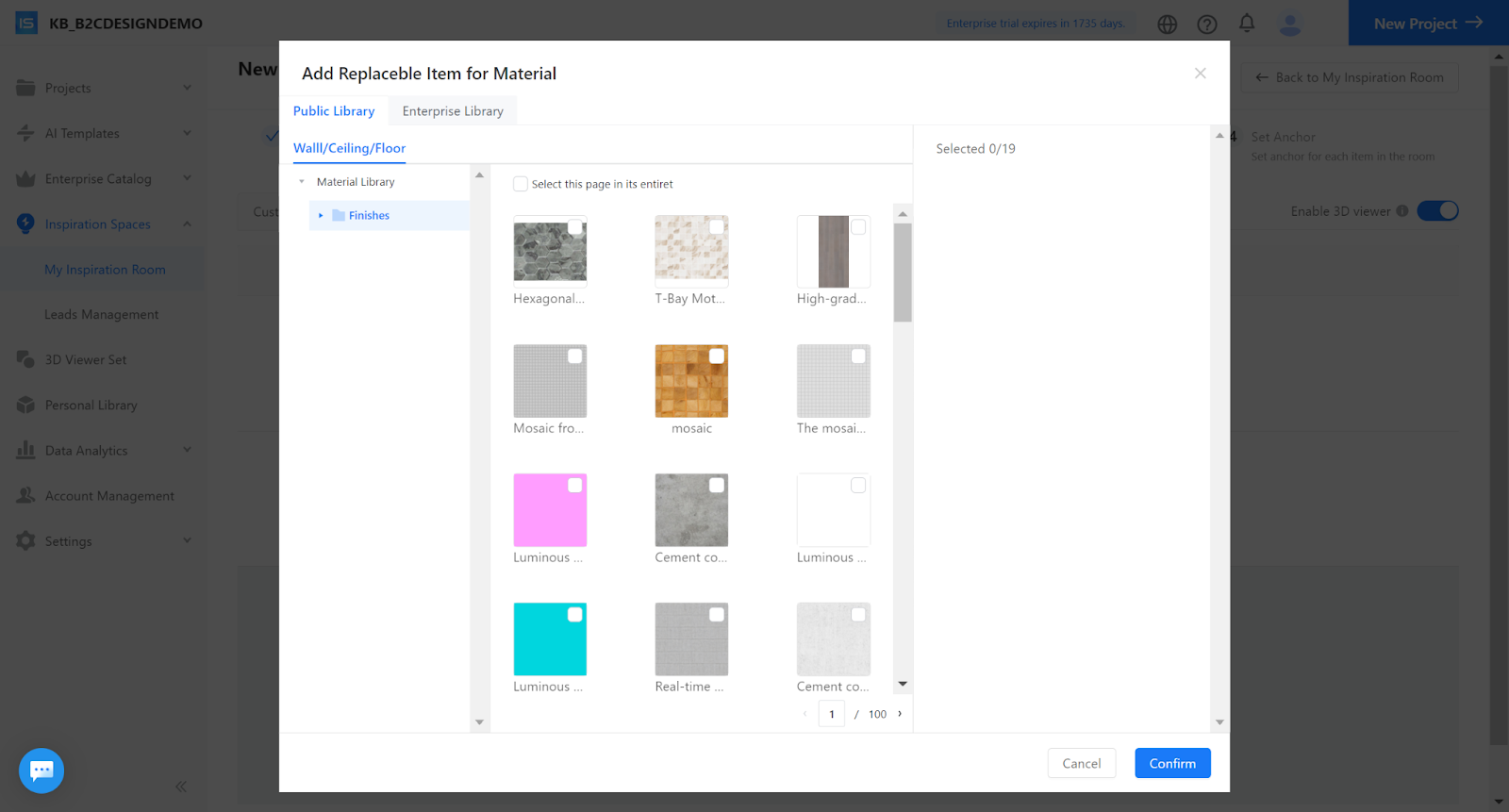Select the Walll/Ceiling/Floor tab
The image size is (1509, 812).
(349, 148)
